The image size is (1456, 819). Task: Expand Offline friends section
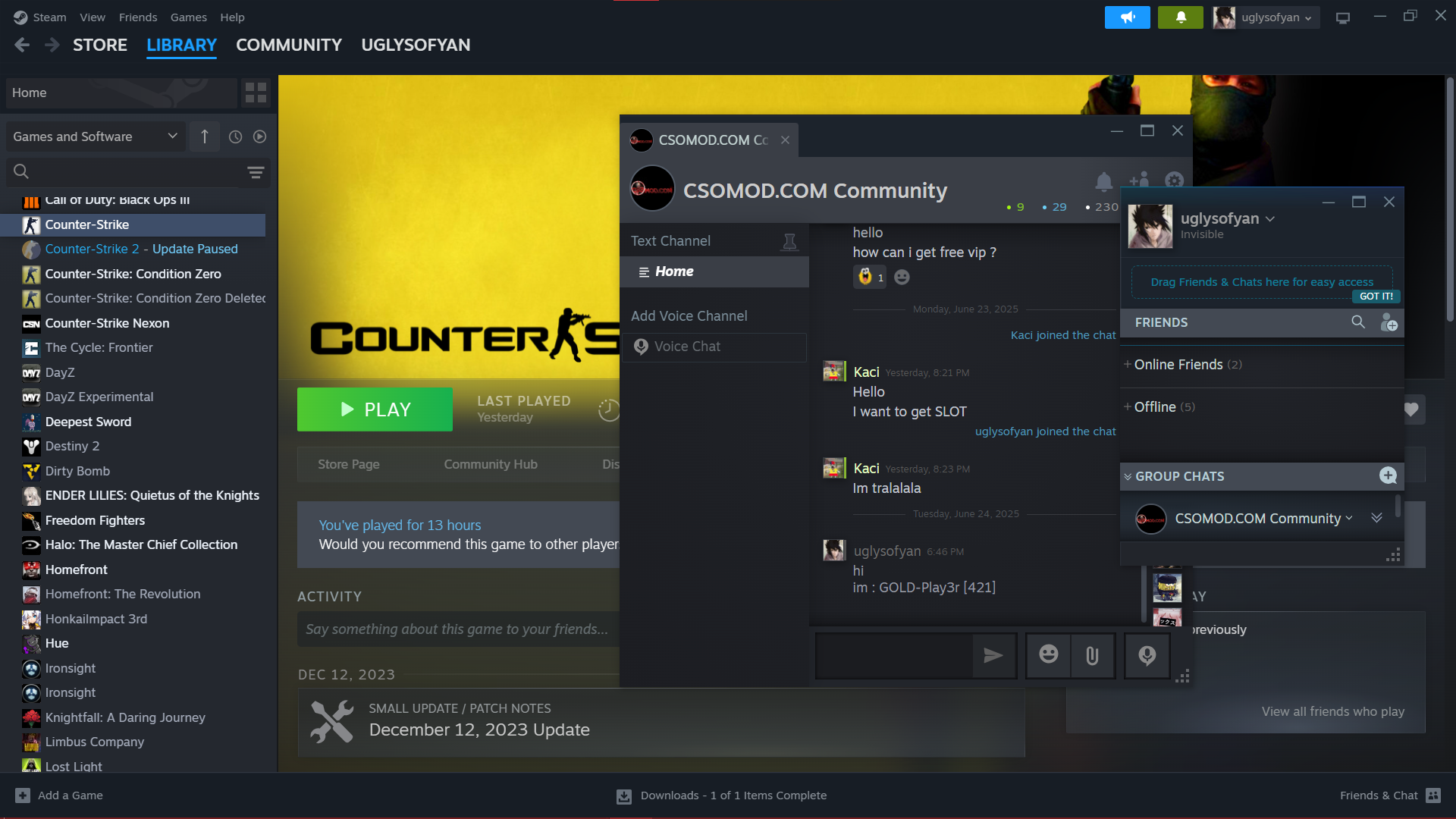coord(1154,407)
